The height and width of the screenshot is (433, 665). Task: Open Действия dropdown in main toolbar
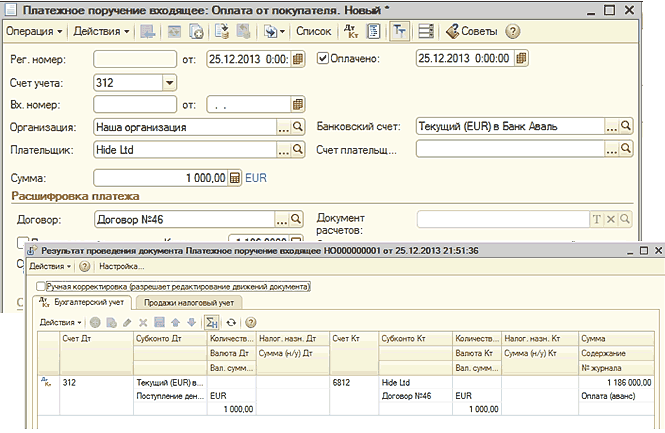click(101, 31)
